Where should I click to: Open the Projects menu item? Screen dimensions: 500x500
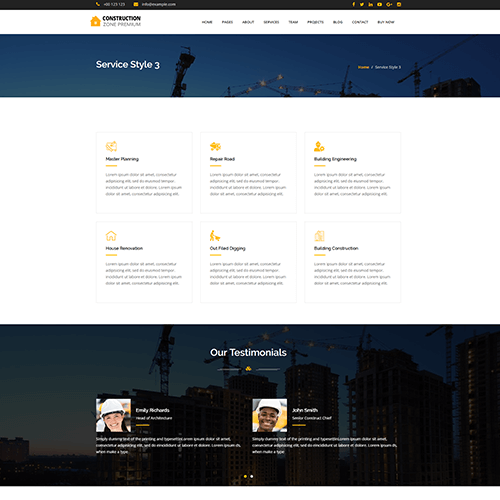tap(315, 22)
